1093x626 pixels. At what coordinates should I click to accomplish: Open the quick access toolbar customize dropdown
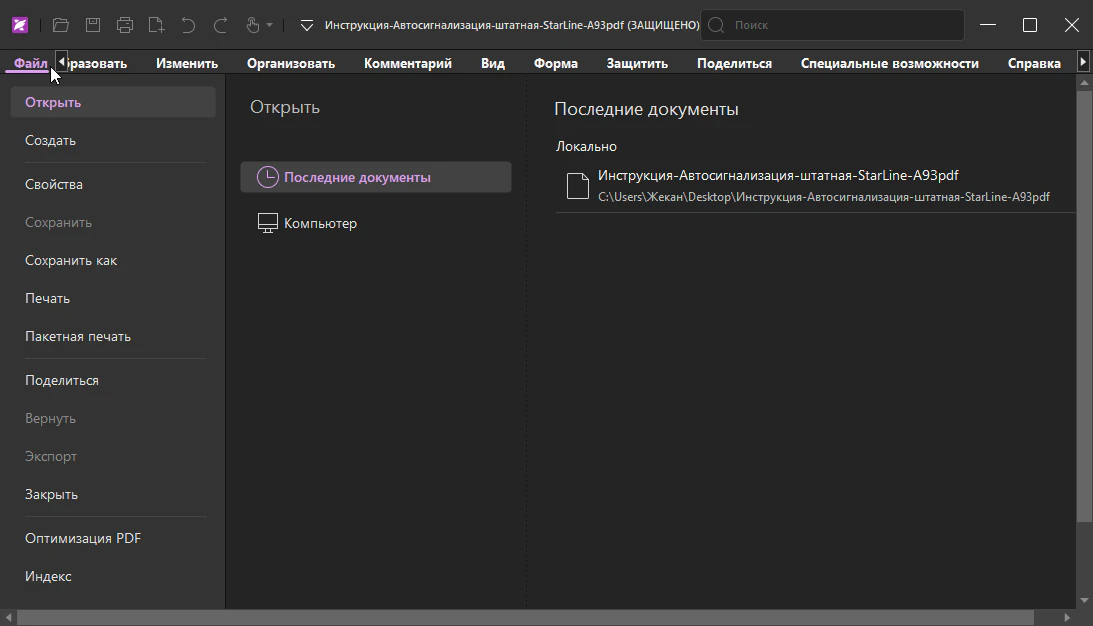[307, 25]
